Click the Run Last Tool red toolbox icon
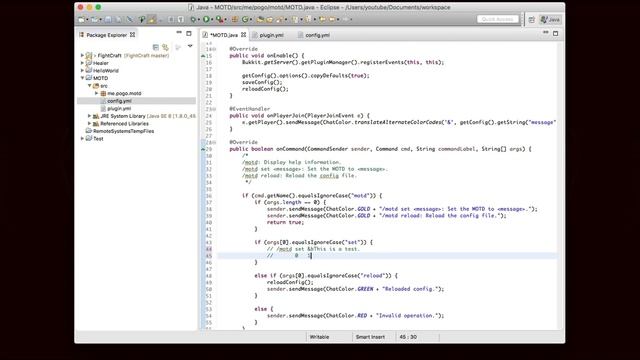The image size is (640, 360). click(x=219, y=19)
